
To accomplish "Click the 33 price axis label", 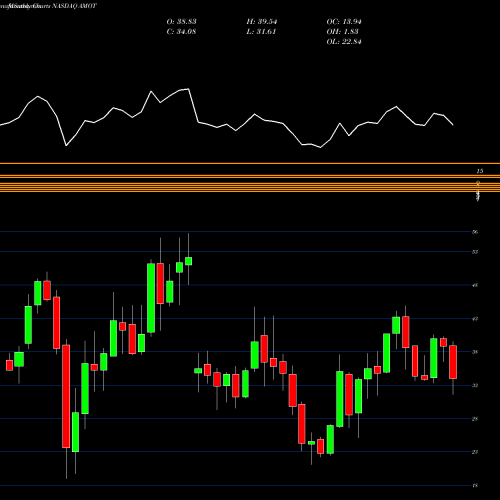I will (x=475, y=385).
